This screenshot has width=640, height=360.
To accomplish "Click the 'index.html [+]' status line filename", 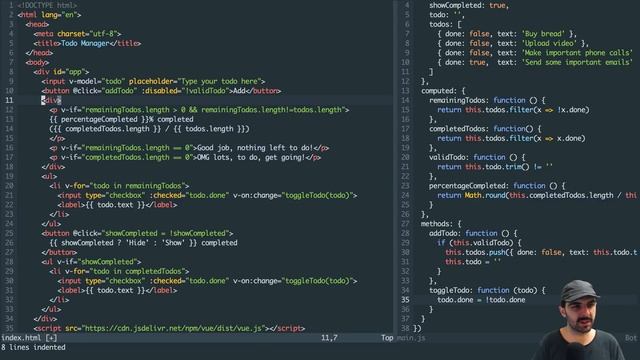I will [x=29, y=338].
